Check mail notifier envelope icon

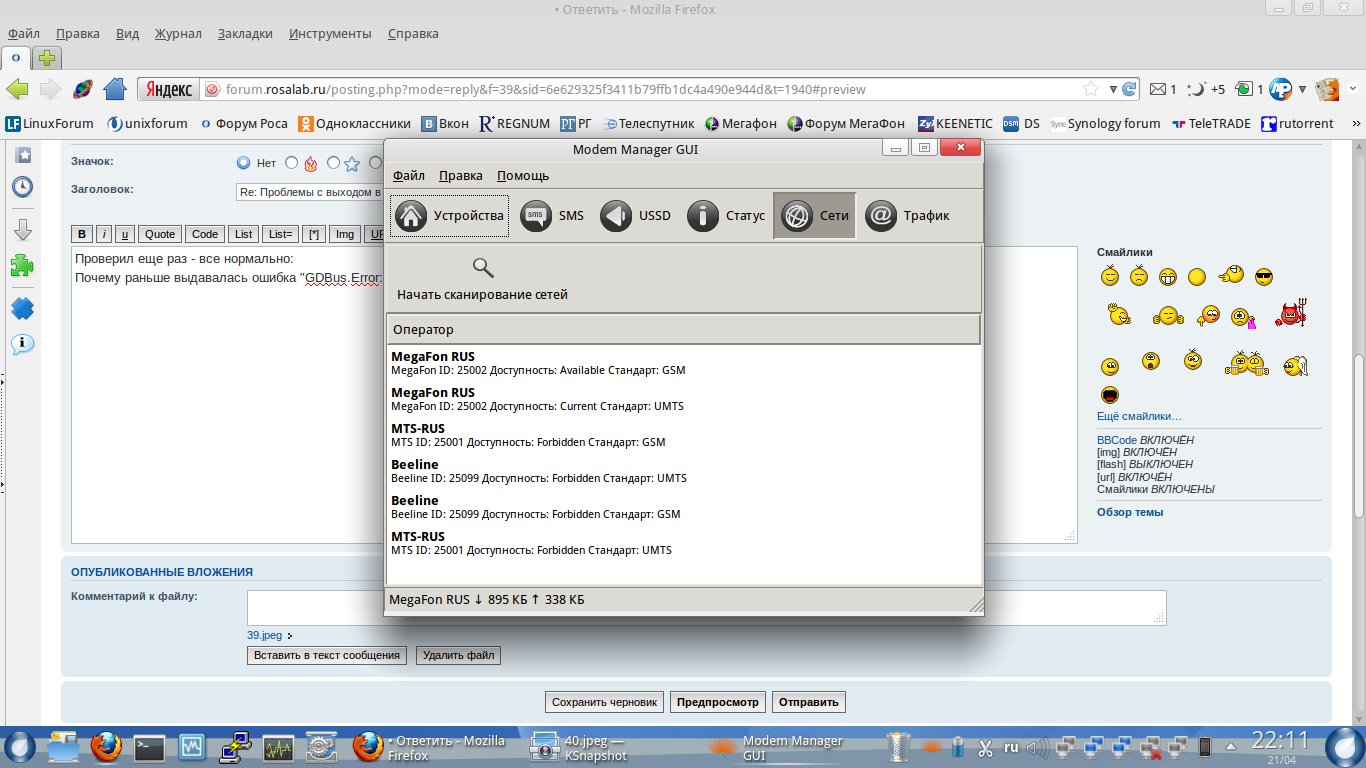(1158, 89)
